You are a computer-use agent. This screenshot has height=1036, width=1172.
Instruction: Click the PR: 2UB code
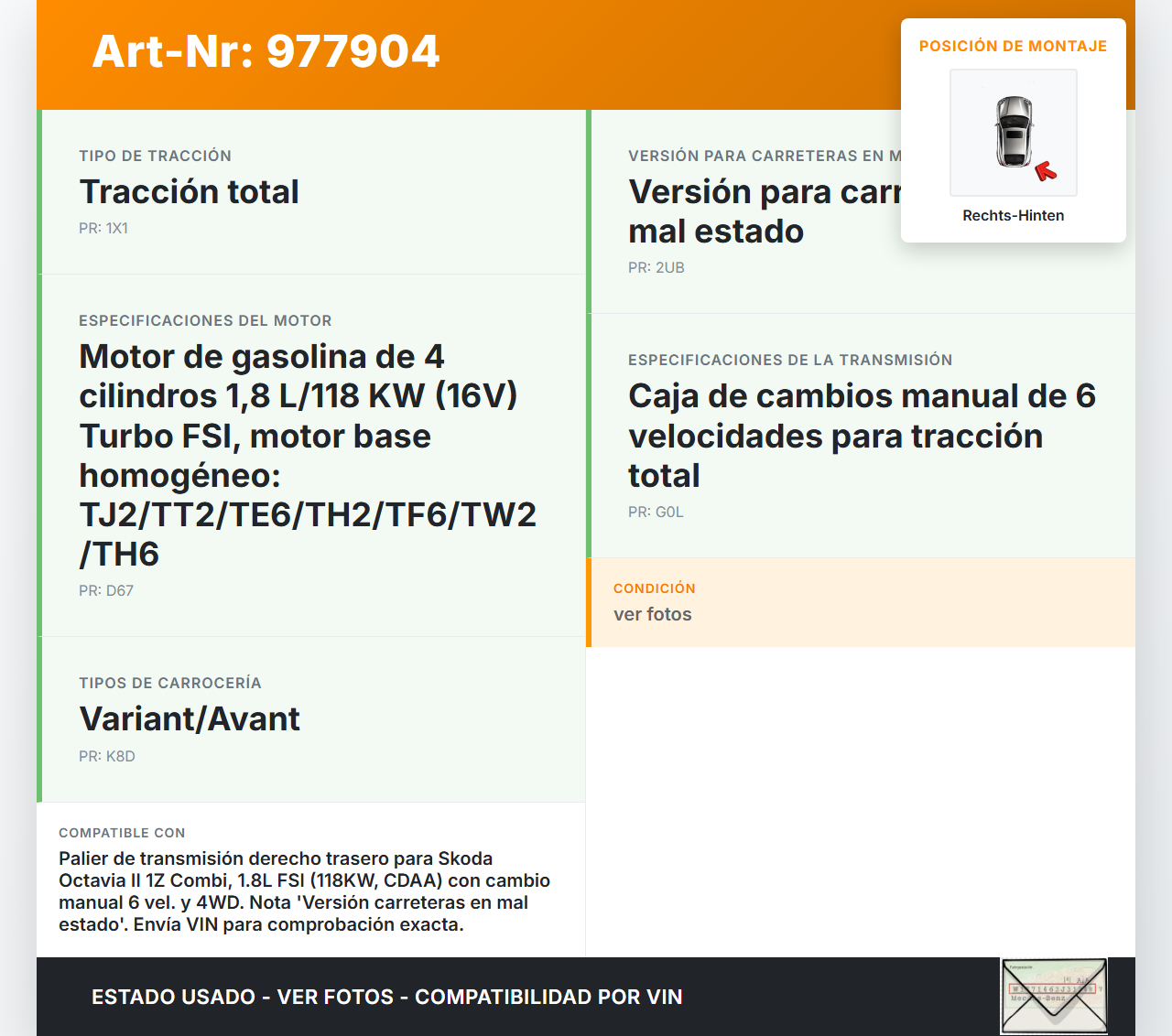(x=657, y=268)
